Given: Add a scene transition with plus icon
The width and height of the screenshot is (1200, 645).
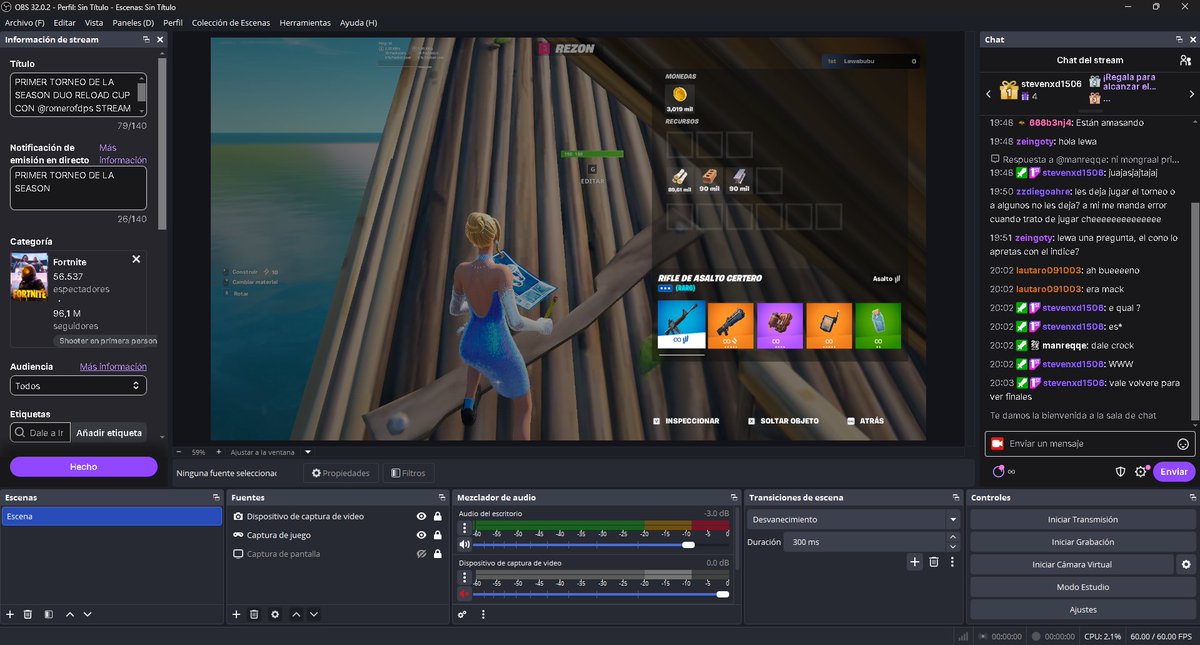Looking at the screenshot, I should (914, 562).
